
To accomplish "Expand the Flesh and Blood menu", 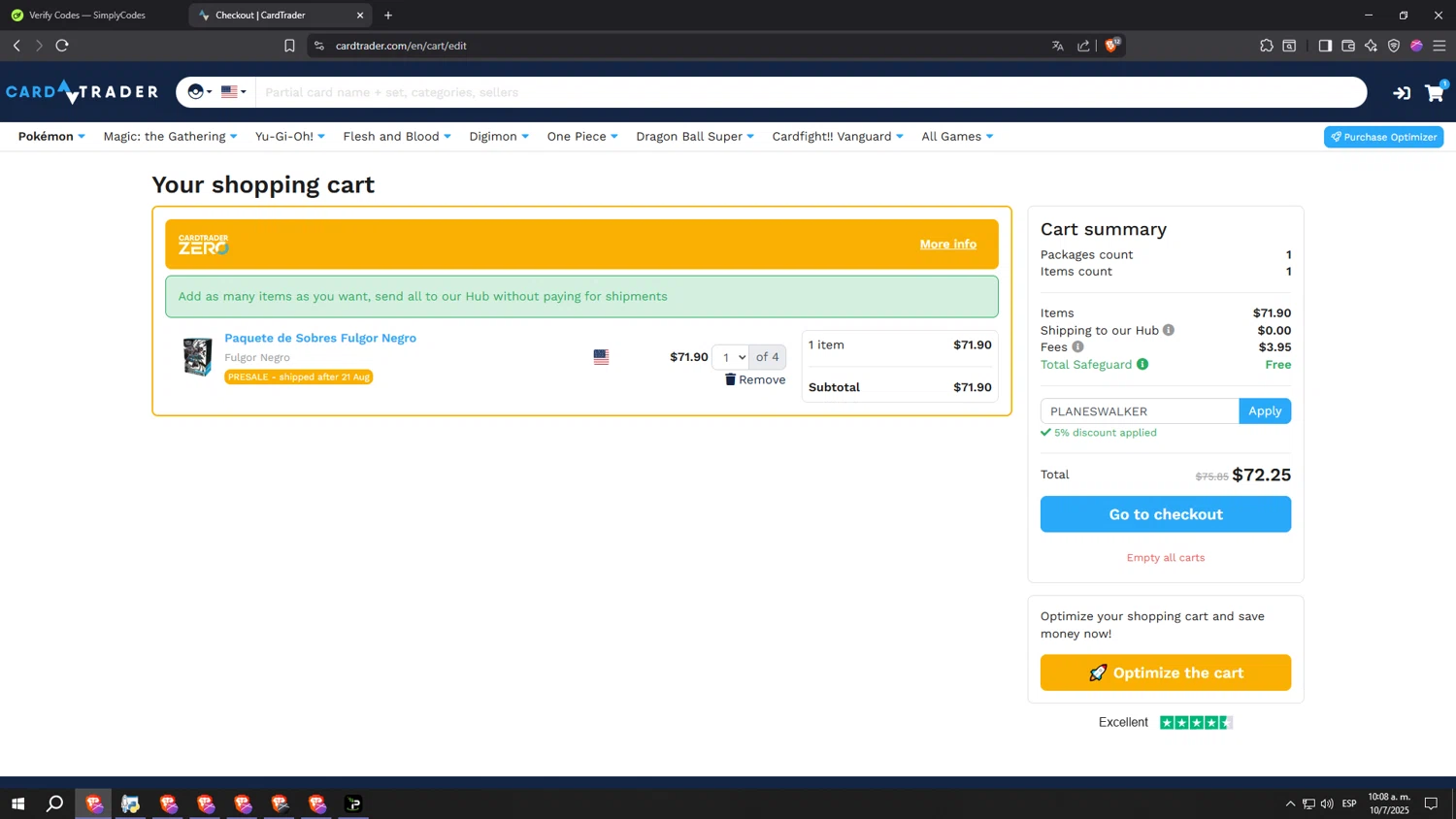I will [397, 137].
